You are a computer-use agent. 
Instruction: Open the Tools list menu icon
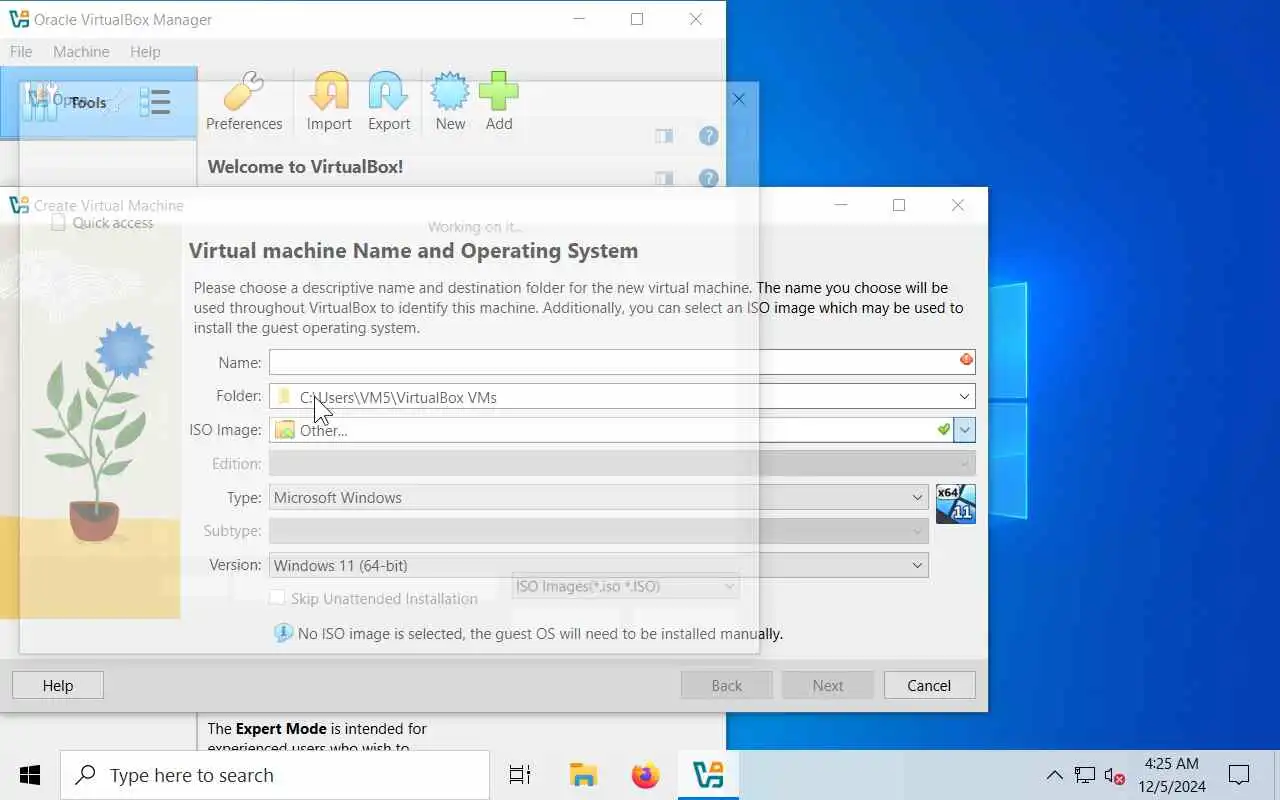pyautogui.click(x=155, y=102)
